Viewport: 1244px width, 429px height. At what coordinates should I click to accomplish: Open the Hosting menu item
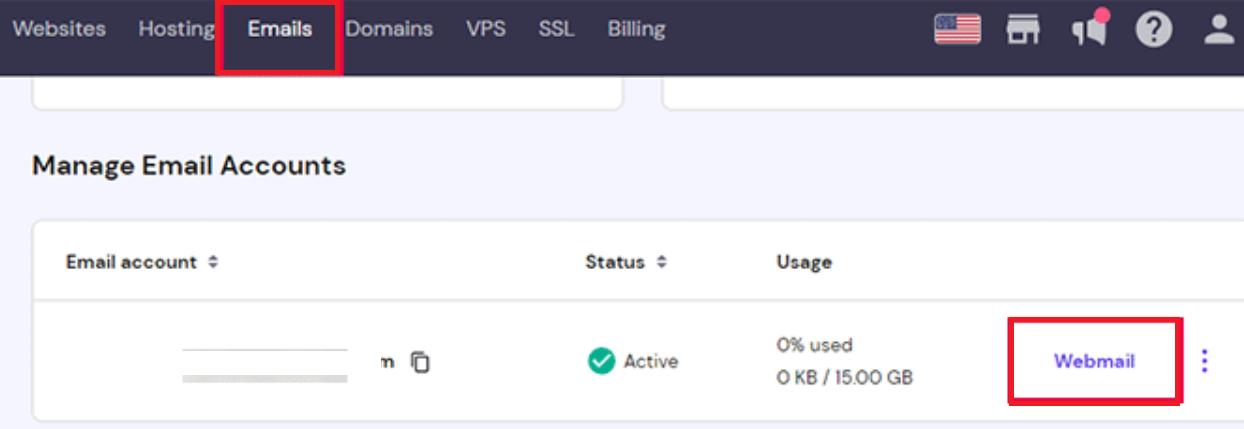(x=176, y=29)
